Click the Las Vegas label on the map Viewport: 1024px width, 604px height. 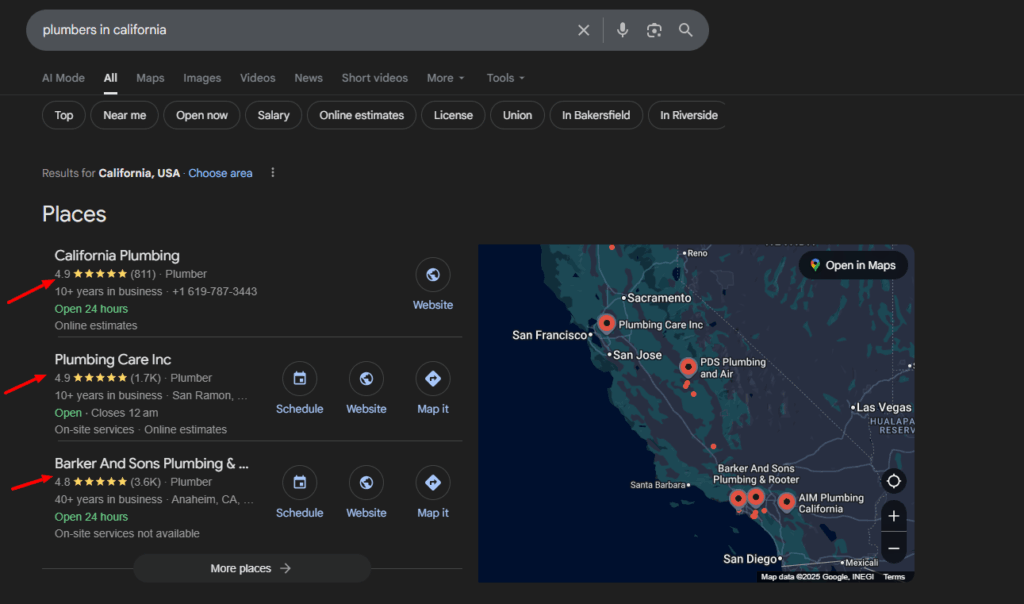click(884, 407)
